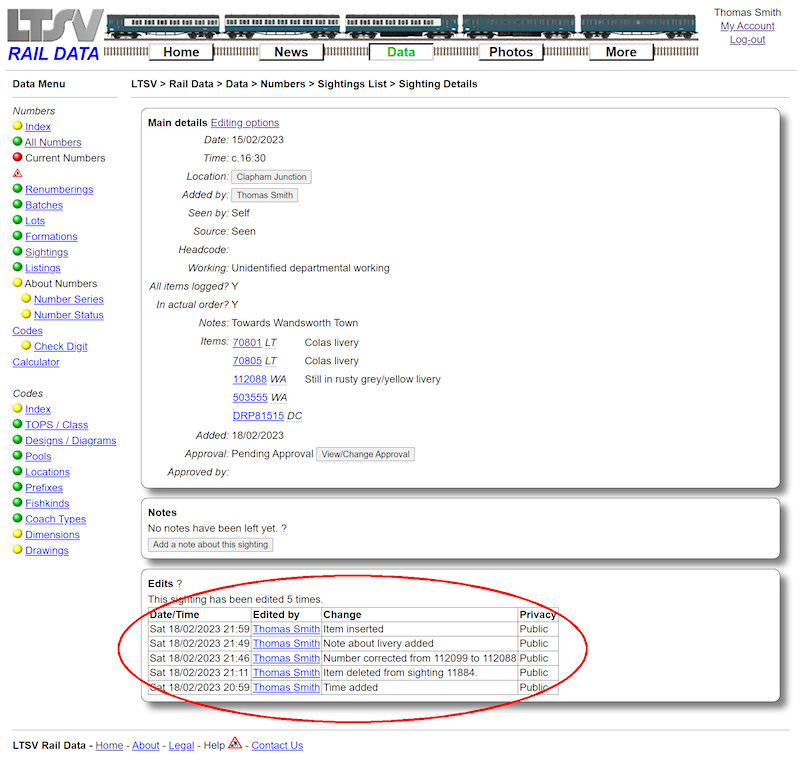800x761 pixels.
Task: Open the More tab
Action: [620, 52]
